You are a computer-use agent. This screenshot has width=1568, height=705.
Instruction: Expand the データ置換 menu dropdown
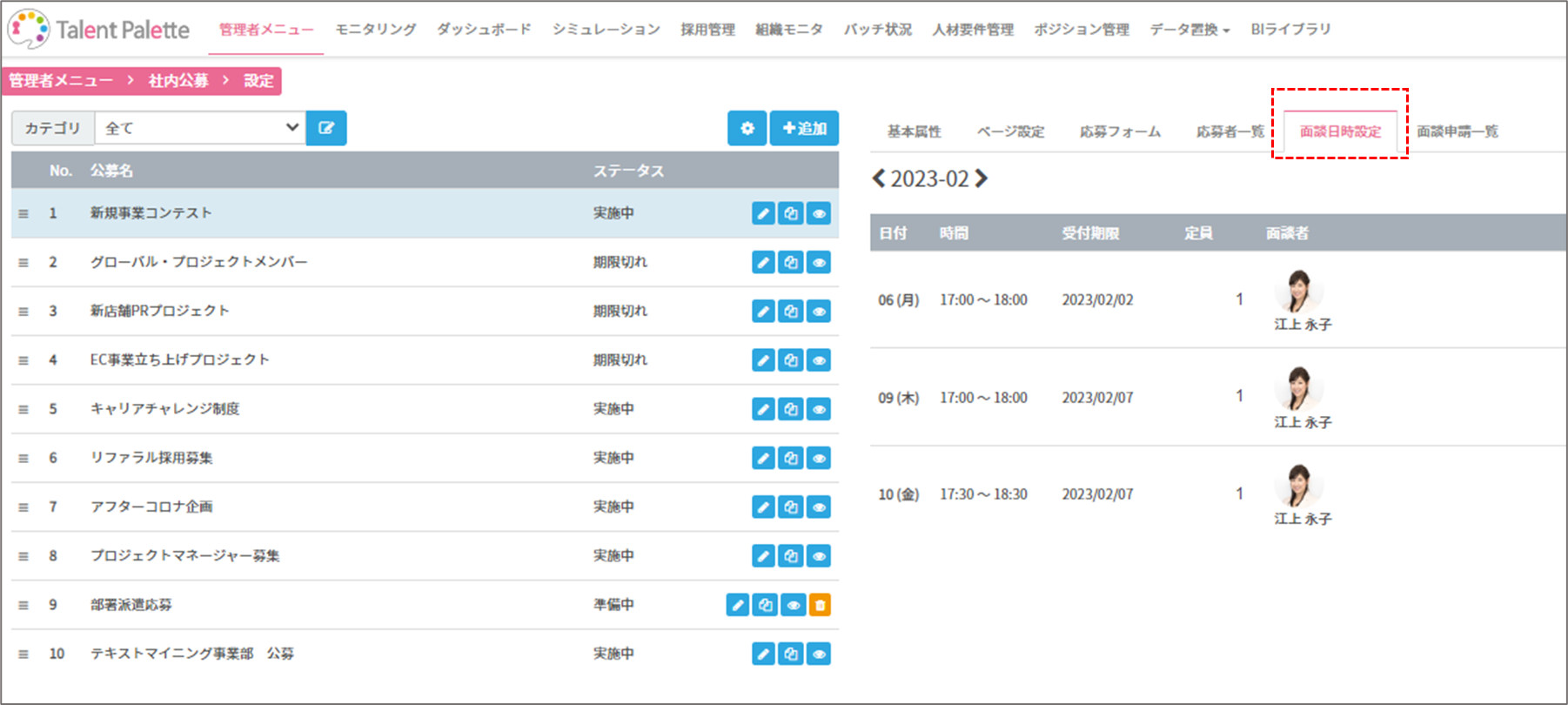1189,30
